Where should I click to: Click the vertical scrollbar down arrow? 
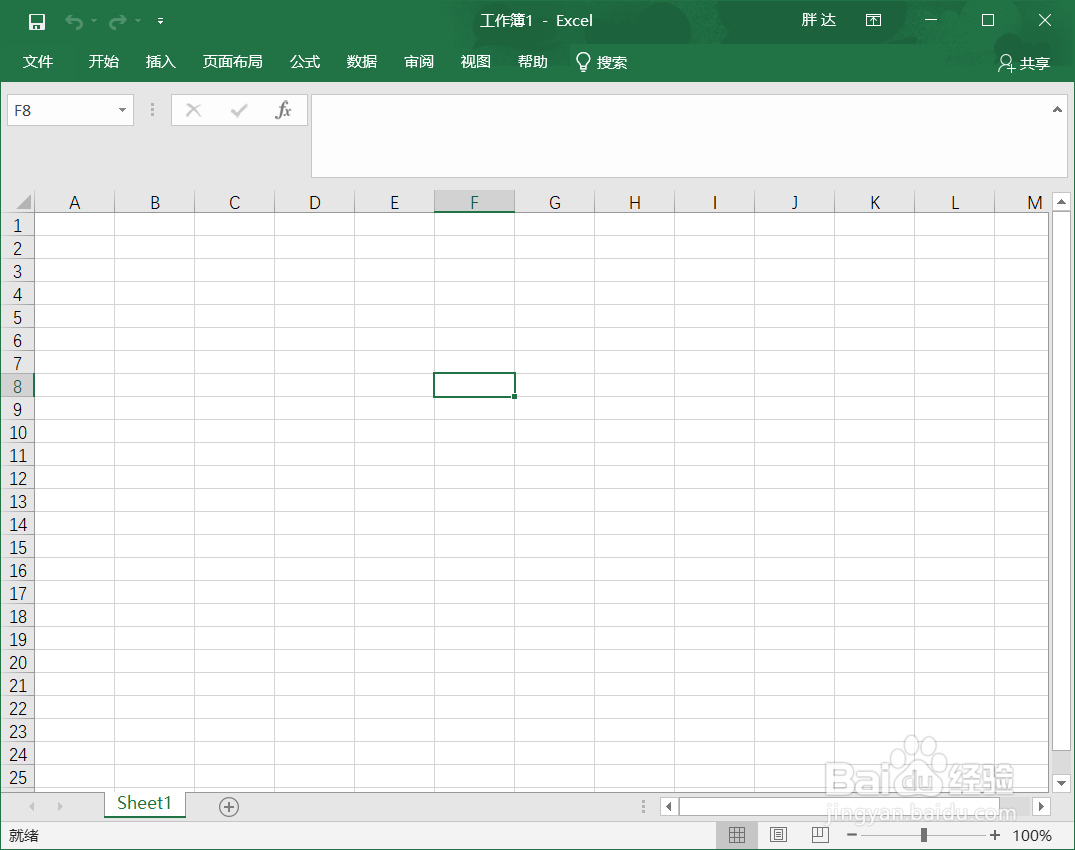click(x=1061, y=782)
